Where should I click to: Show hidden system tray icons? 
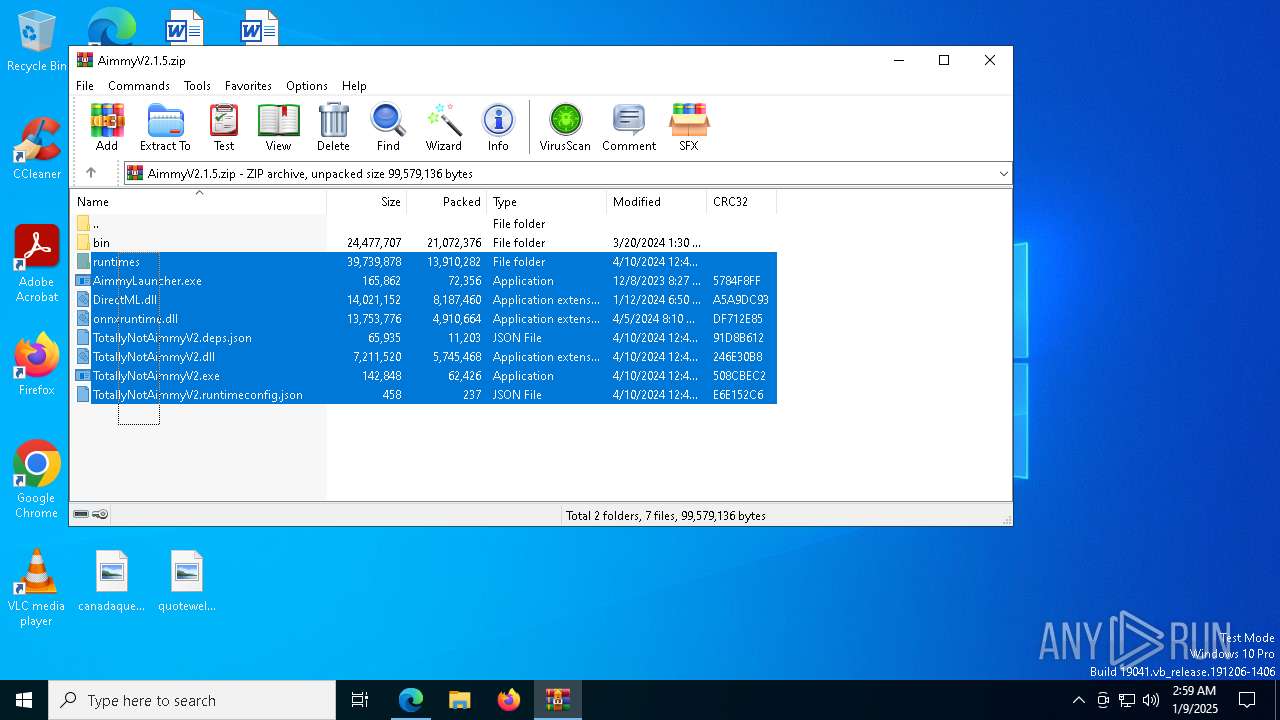point(1078,700)
